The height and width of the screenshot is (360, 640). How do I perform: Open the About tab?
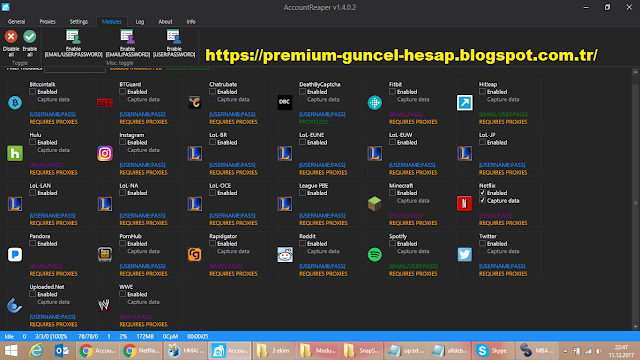coord(165,22)
